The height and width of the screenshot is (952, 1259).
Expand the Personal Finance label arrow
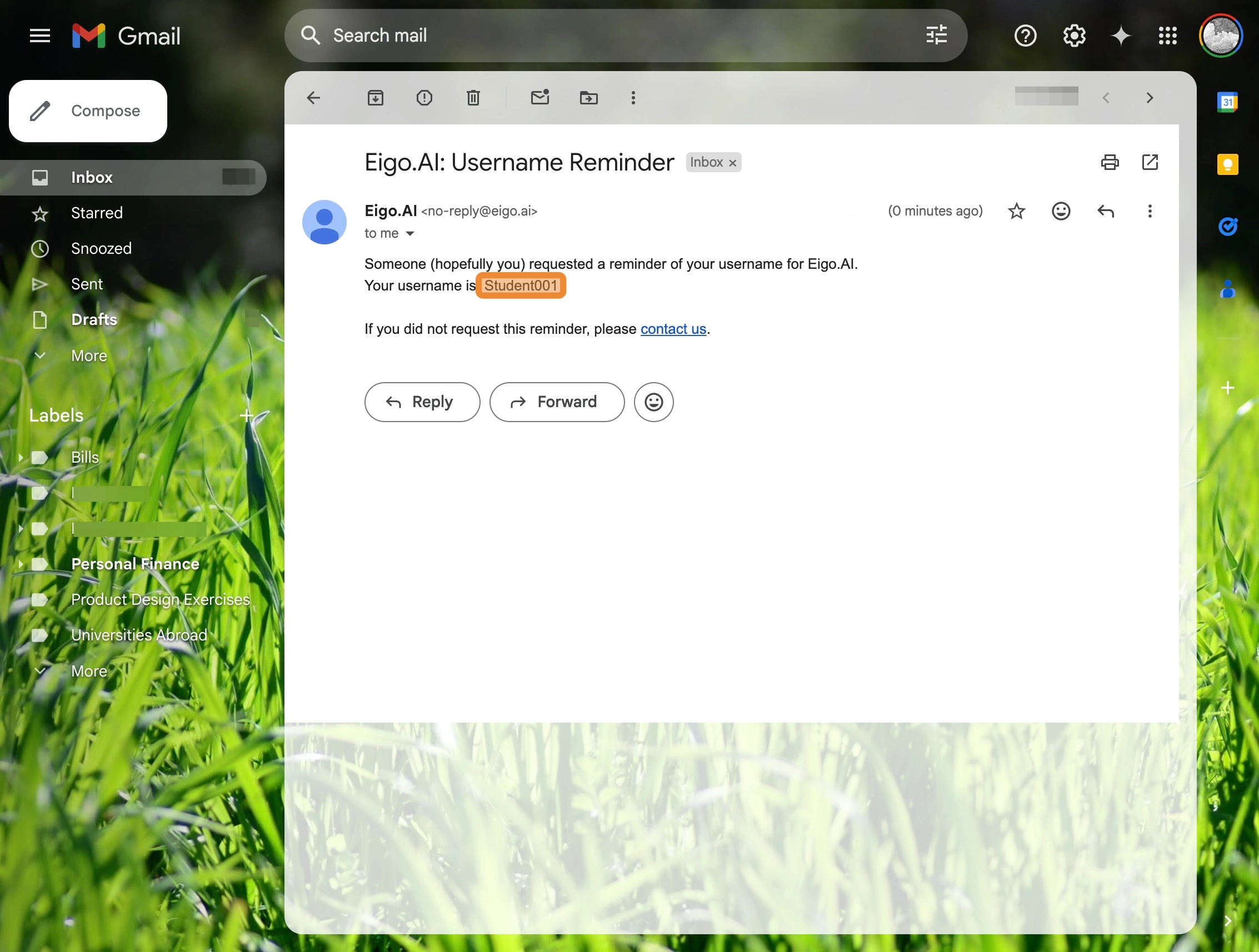[21, 564]
